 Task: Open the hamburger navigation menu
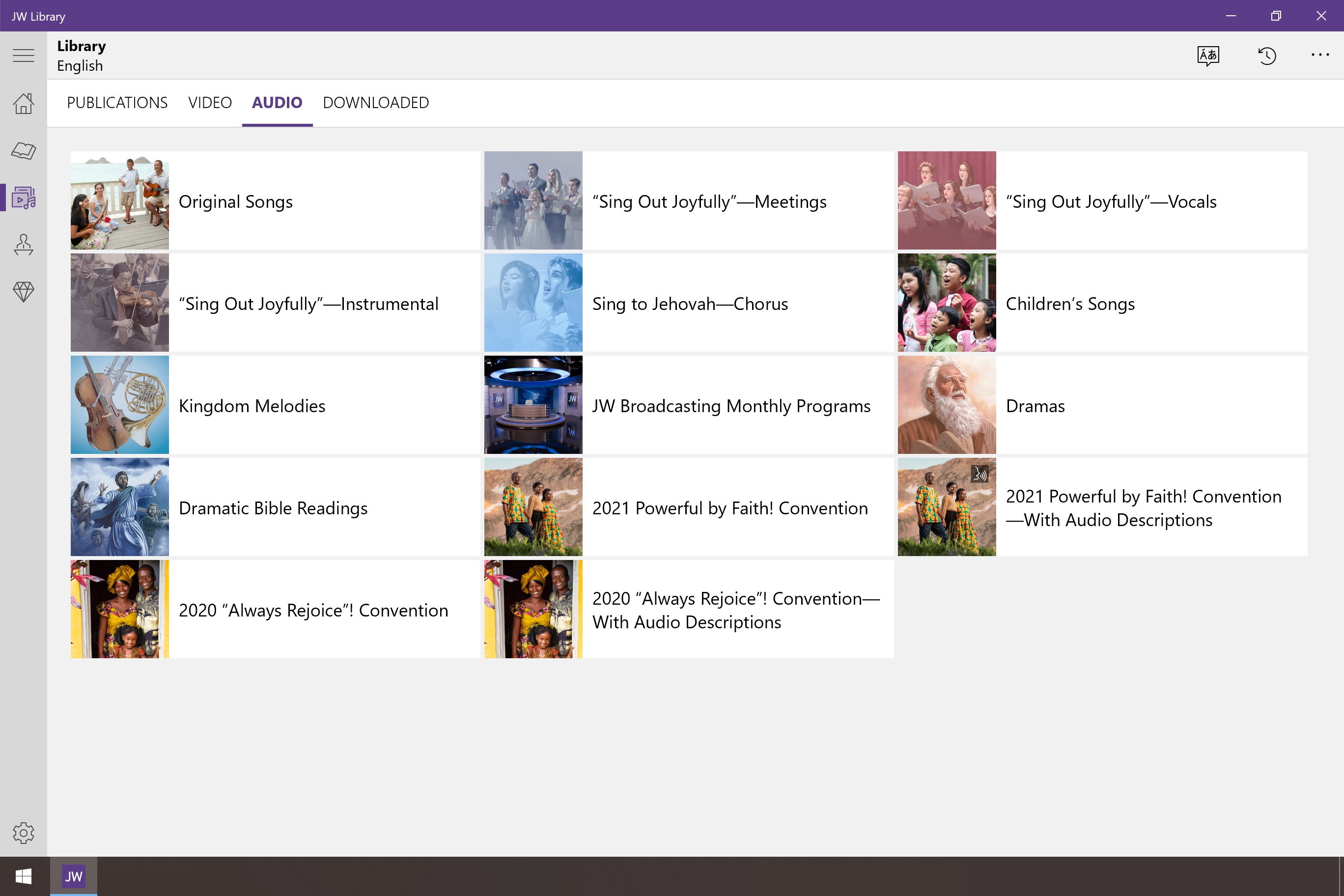24,56
